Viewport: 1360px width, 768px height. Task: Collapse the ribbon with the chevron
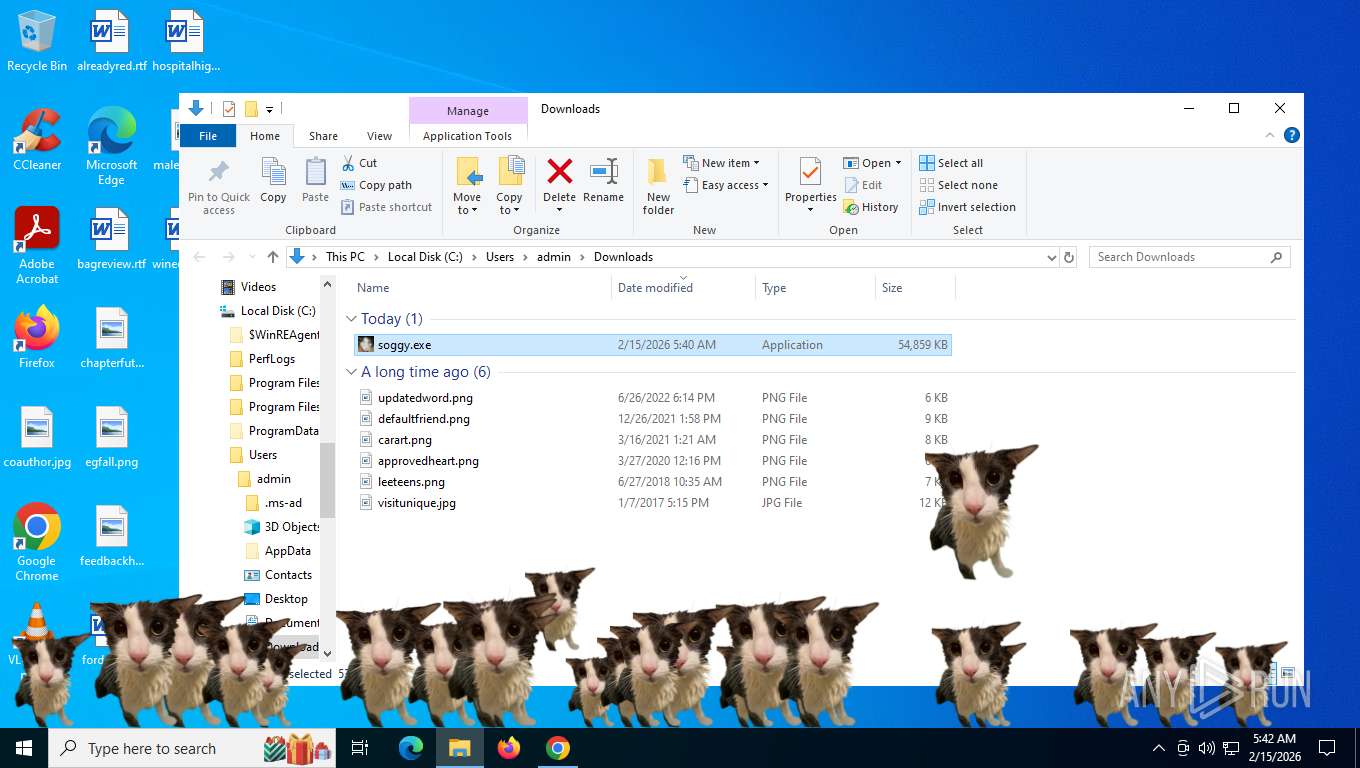click(x=1270, y=135)
